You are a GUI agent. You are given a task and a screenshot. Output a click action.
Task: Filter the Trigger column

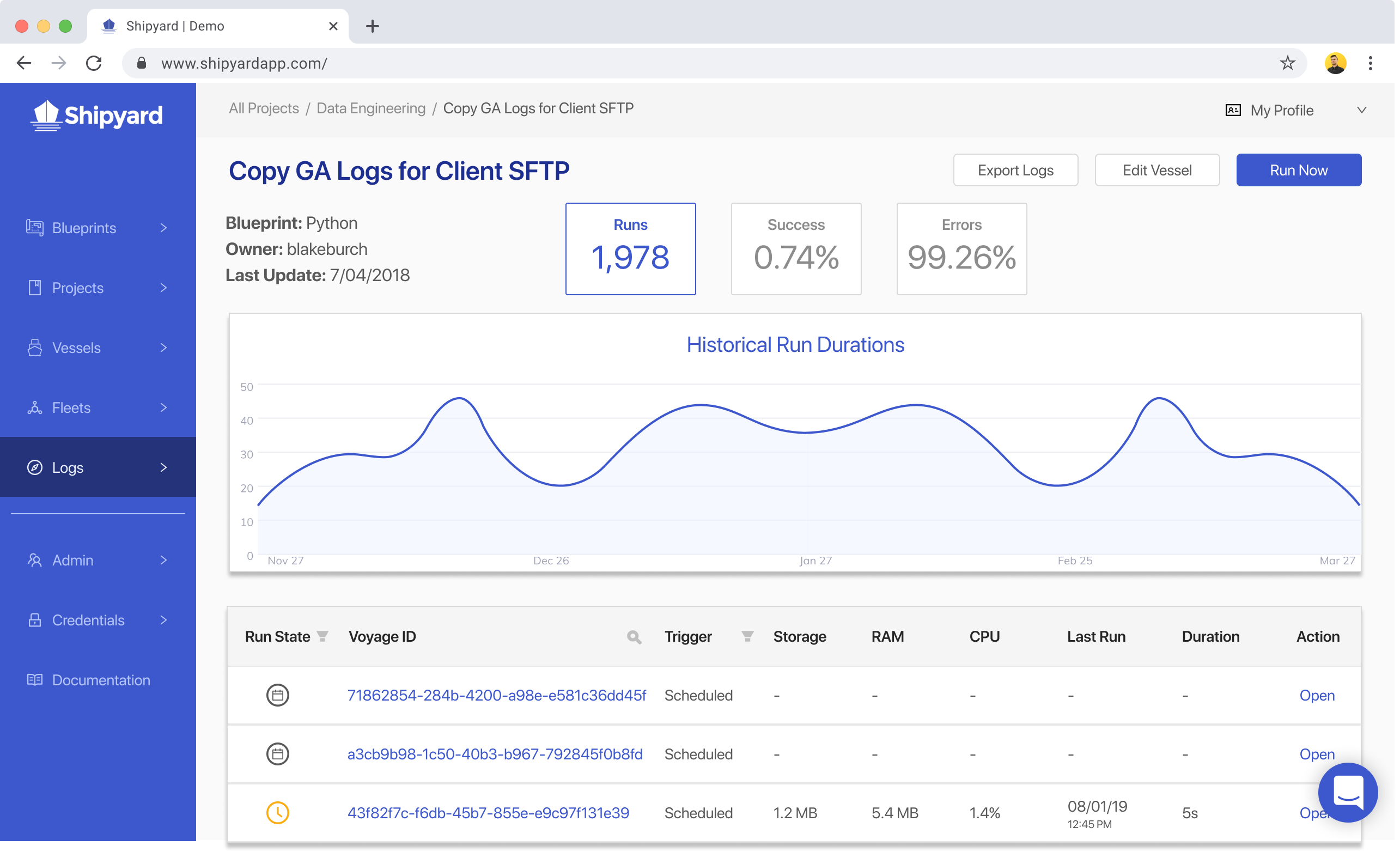748,637
